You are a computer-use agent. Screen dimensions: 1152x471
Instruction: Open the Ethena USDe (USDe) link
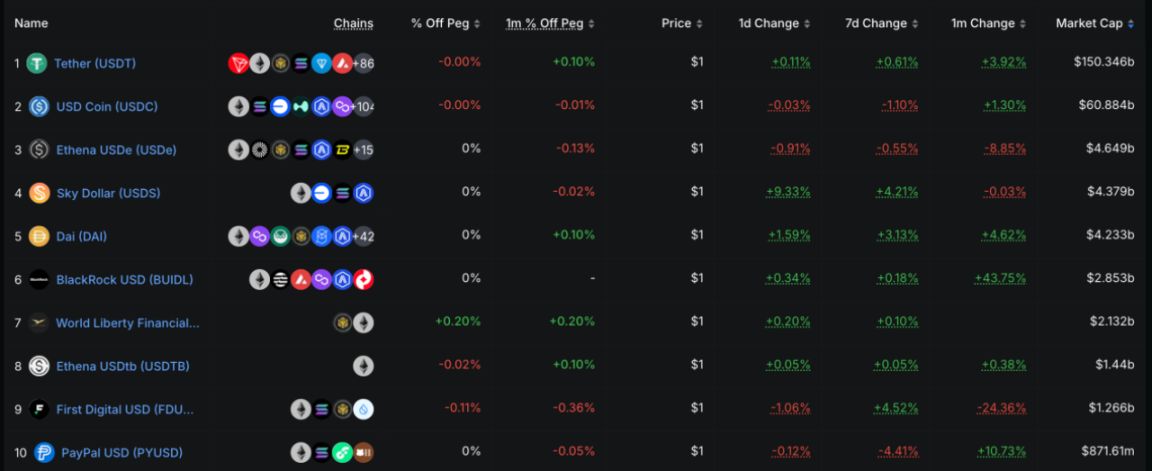[116, 150]
